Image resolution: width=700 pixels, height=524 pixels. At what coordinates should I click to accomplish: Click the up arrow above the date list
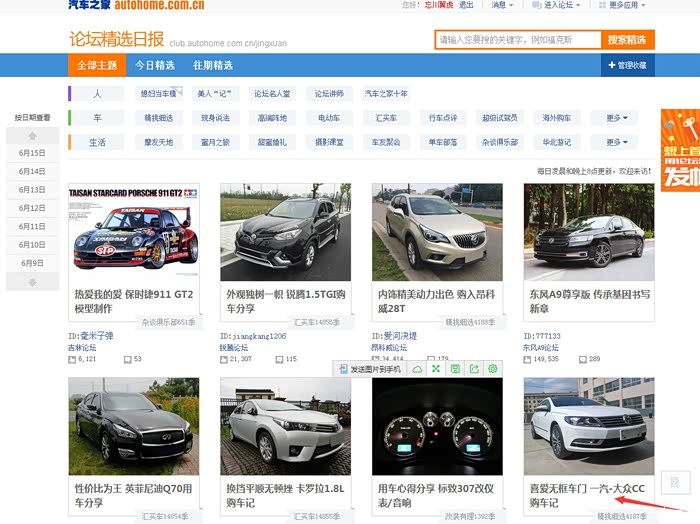tap(32, 135)
